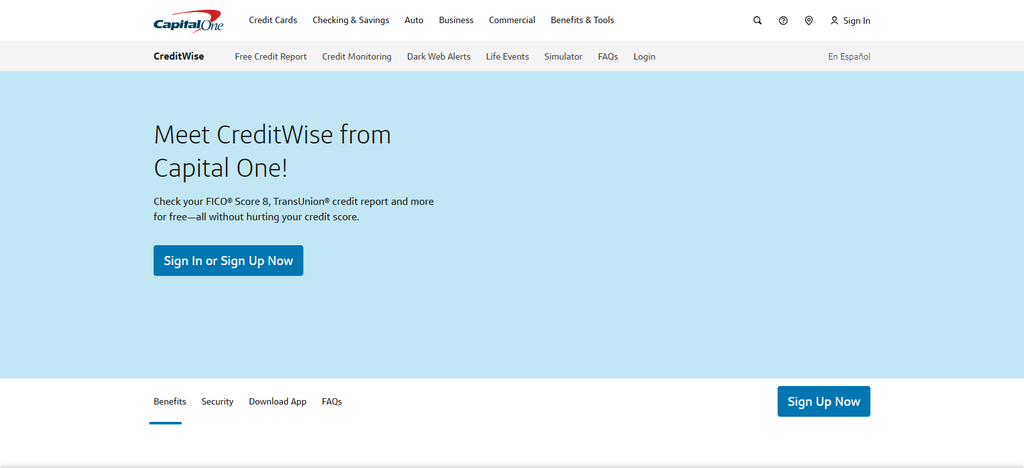Open the Business menu
1024x468 pixels.
(x=456, y=20)
